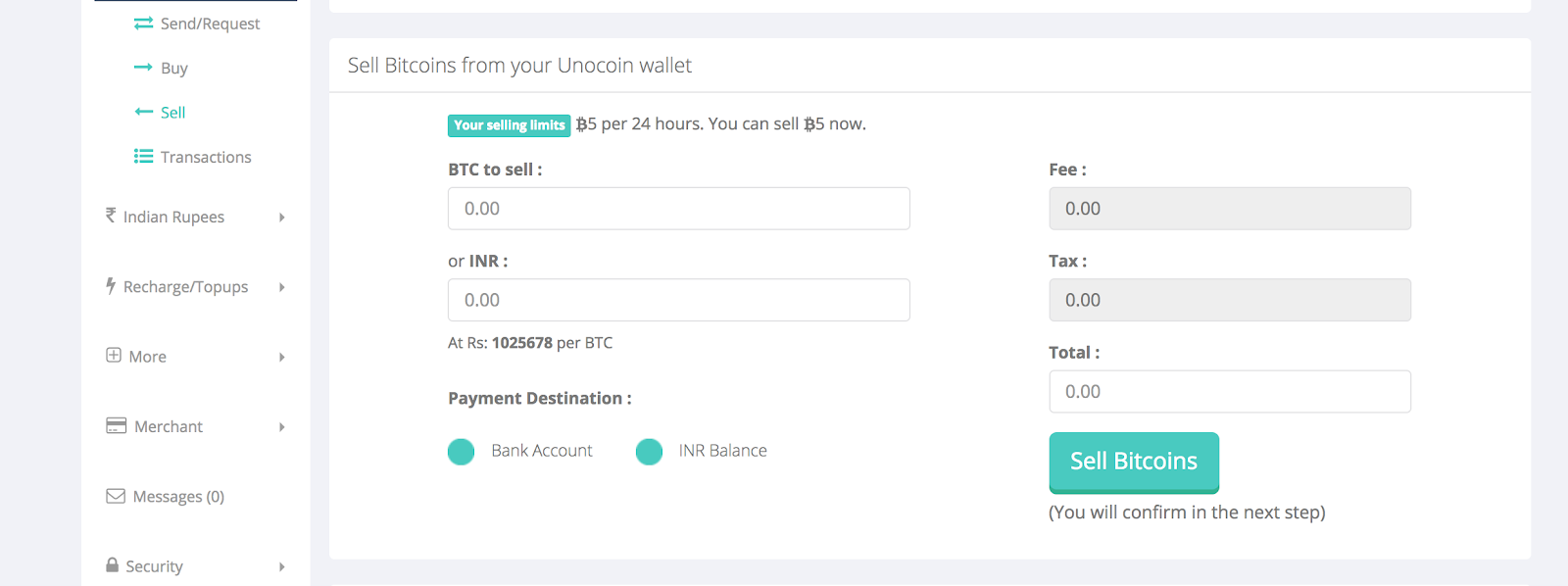Open the Transactions menu item
Image resolution: width=1568 pixels, height=586 pixels.
point(206,157)
